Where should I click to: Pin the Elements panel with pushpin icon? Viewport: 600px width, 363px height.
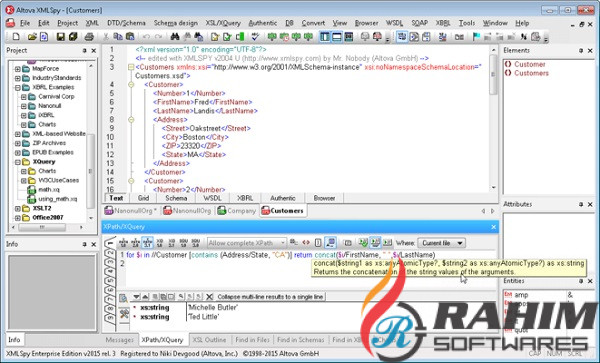[580, 50]
